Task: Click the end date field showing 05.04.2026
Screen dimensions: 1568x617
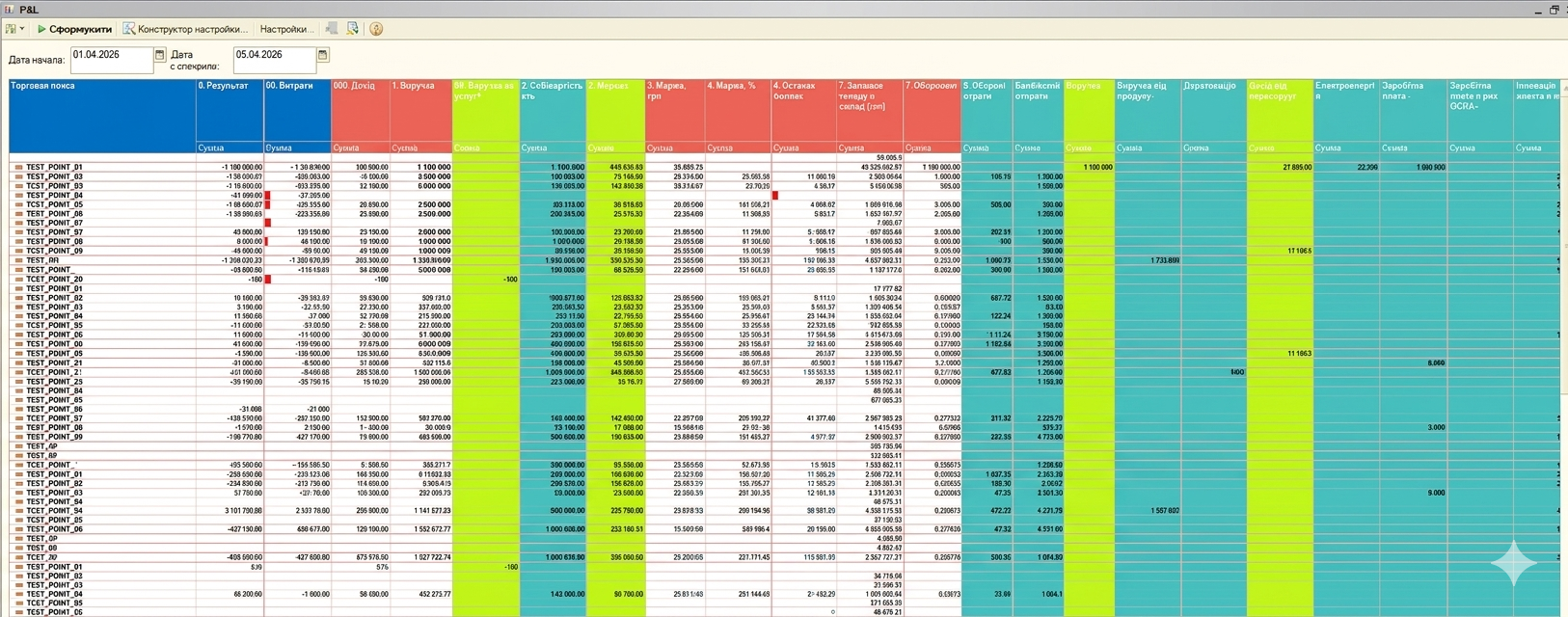Action: (275, 60)
